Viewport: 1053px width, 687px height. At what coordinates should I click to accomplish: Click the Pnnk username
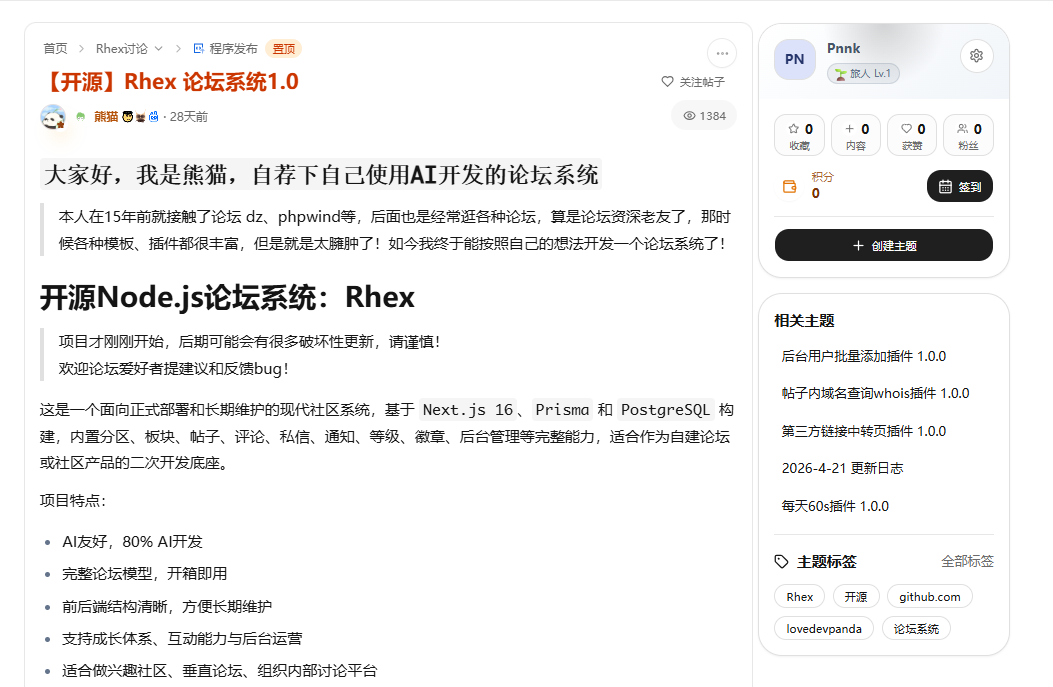pyautogui.click(x=843, y=48)
